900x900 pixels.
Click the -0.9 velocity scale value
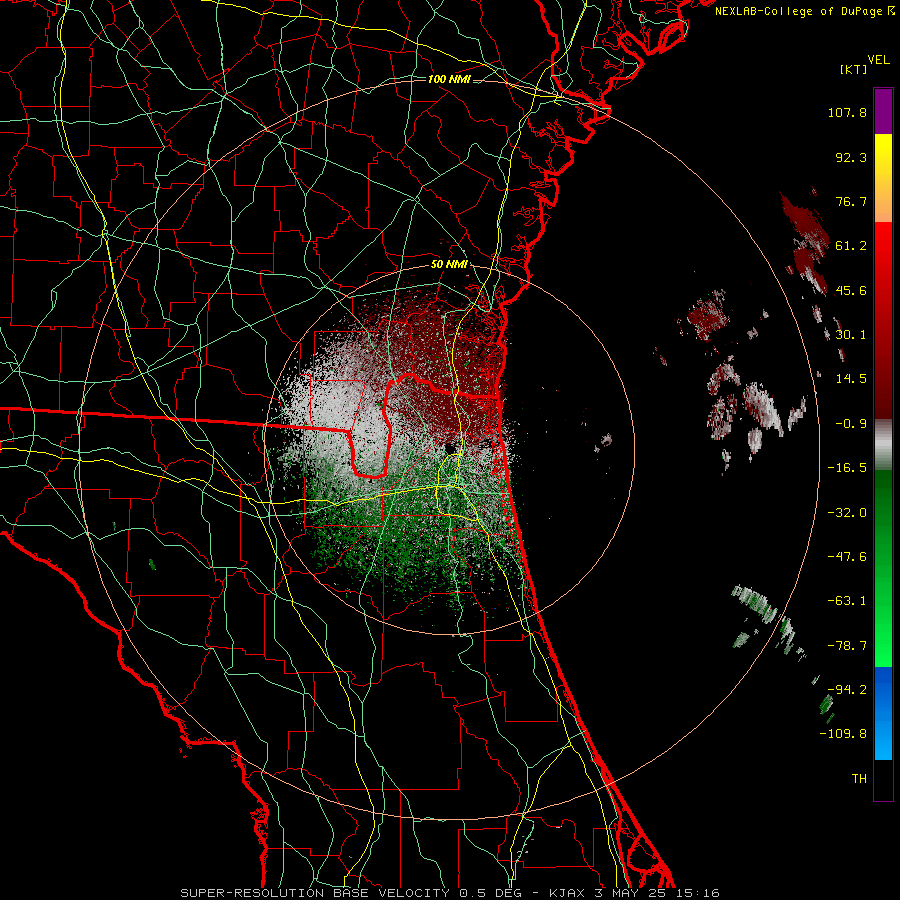[x=851, y=424]
